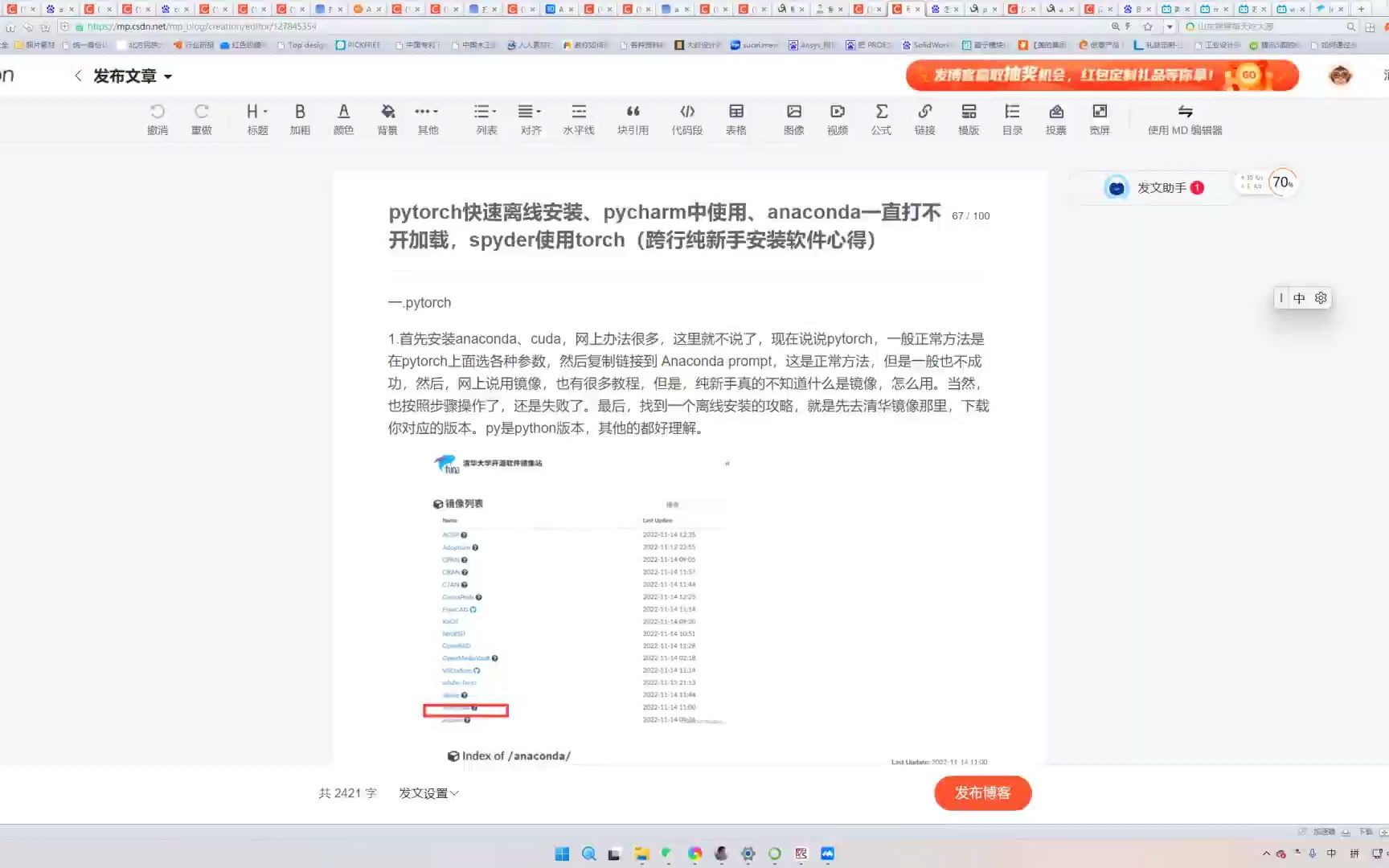The width and height of the screenshot is (1389, 868).
Task: Click the 发布博客 publish button
Action: pos(982,792)
